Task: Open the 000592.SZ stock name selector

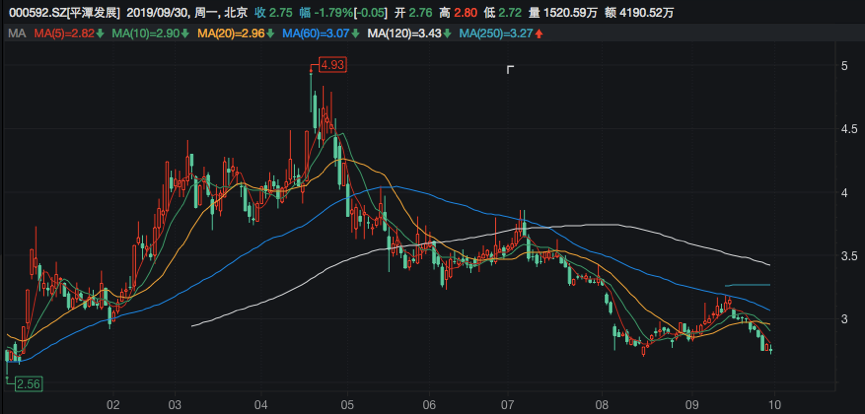Action: pyautogui.click(x=62, y=13)
